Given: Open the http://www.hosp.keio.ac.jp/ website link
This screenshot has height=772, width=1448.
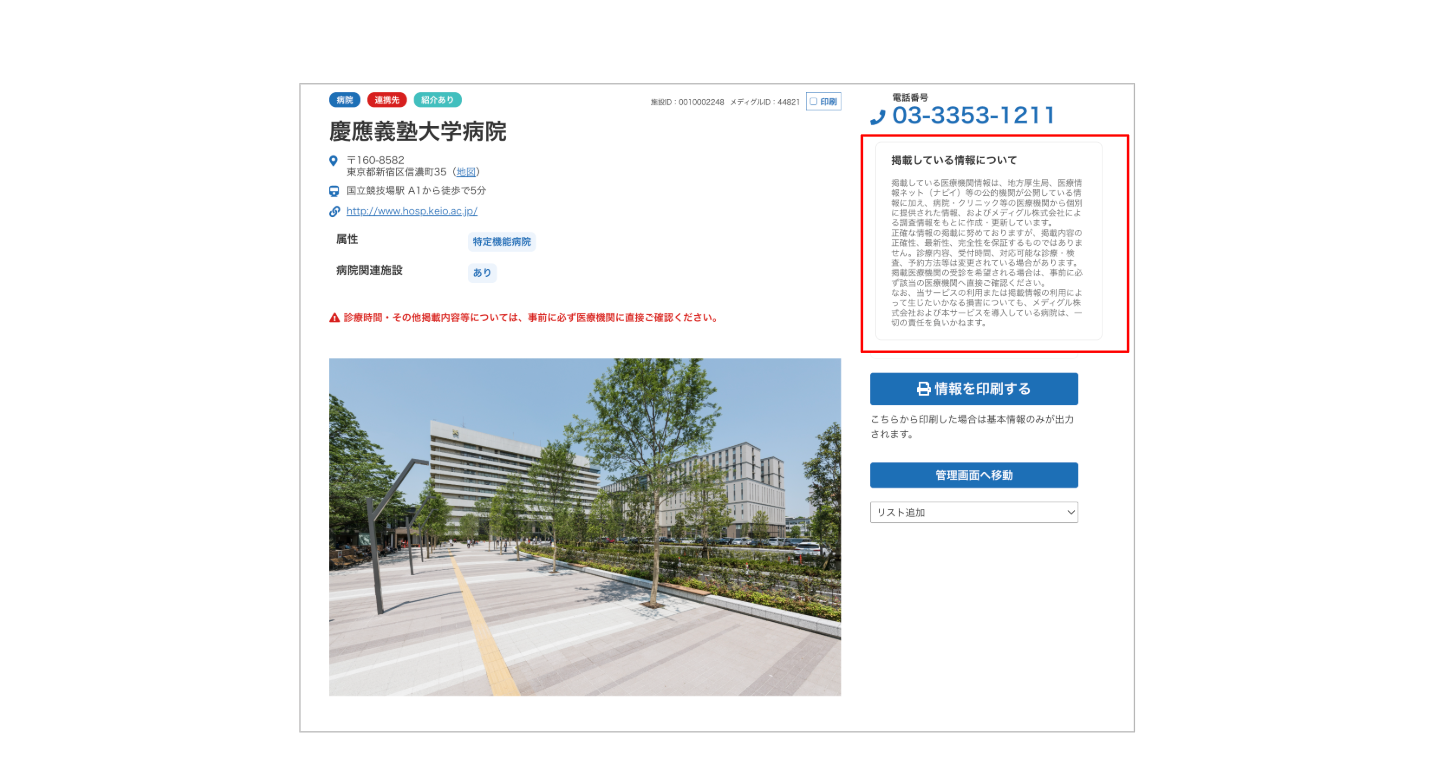Looking at the screenshot, I should 412,211.
